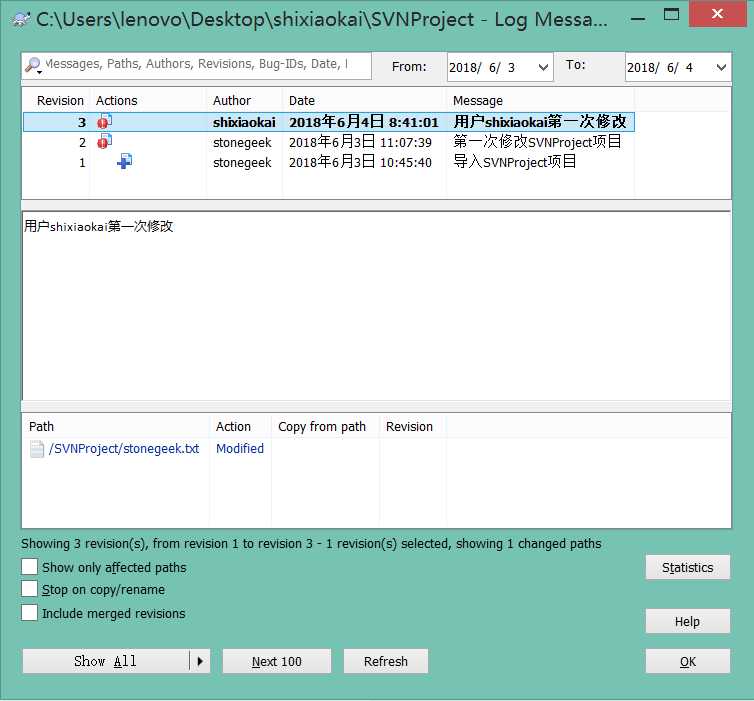
Task: Click inside the commit message text pane
Action: click(376, 306)
